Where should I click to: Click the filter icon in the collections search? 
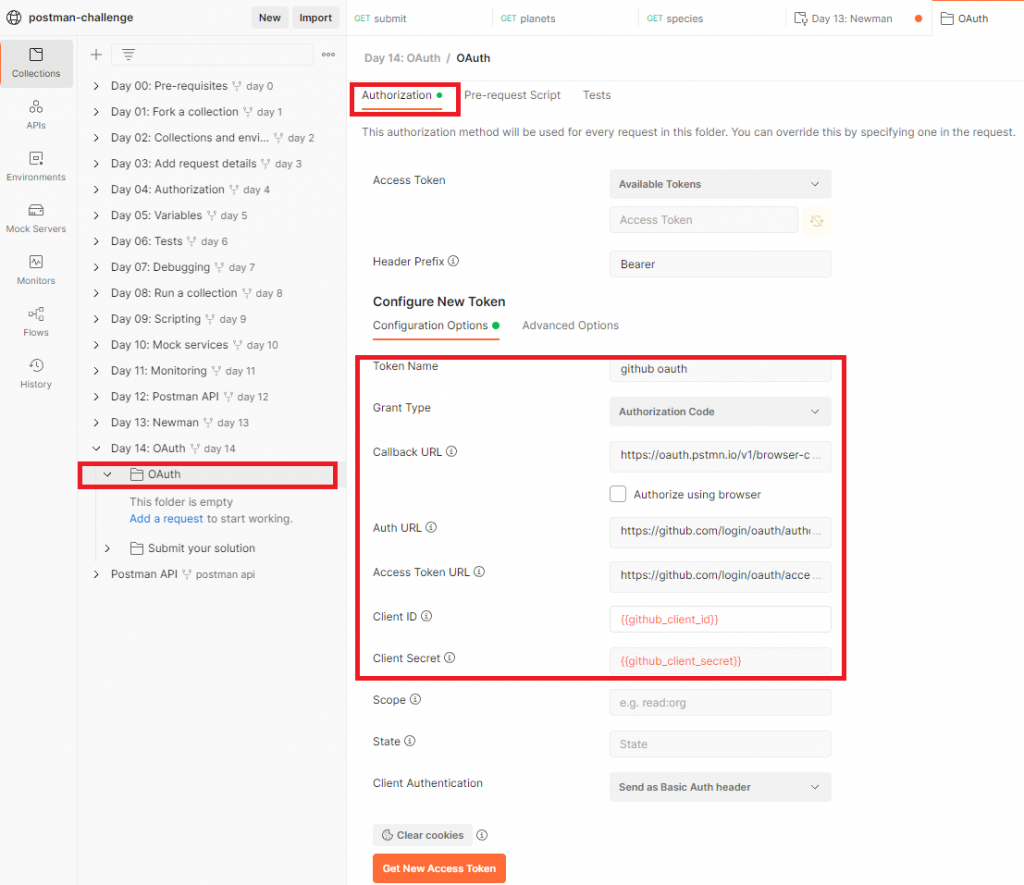click(x=129, y=55)
